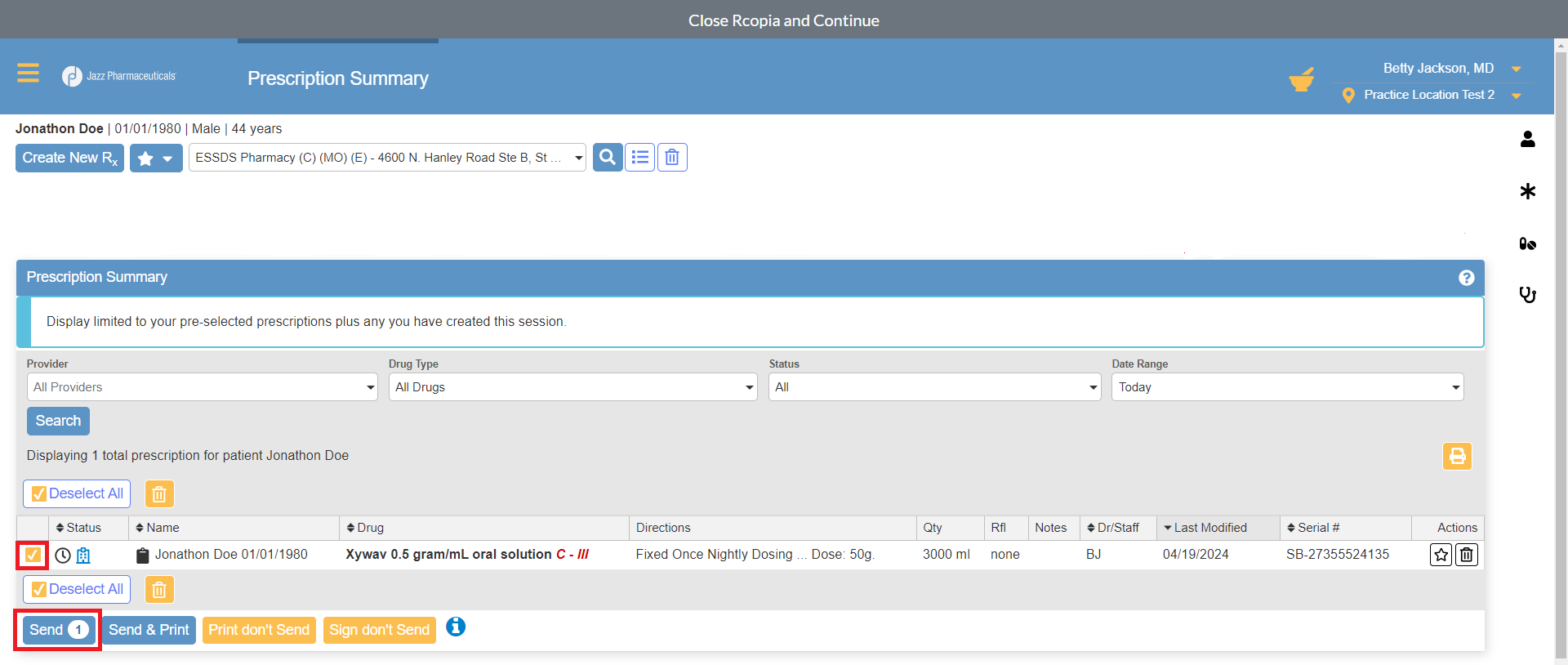Click Close Rcopia and Continue

(x=784, y=20)
